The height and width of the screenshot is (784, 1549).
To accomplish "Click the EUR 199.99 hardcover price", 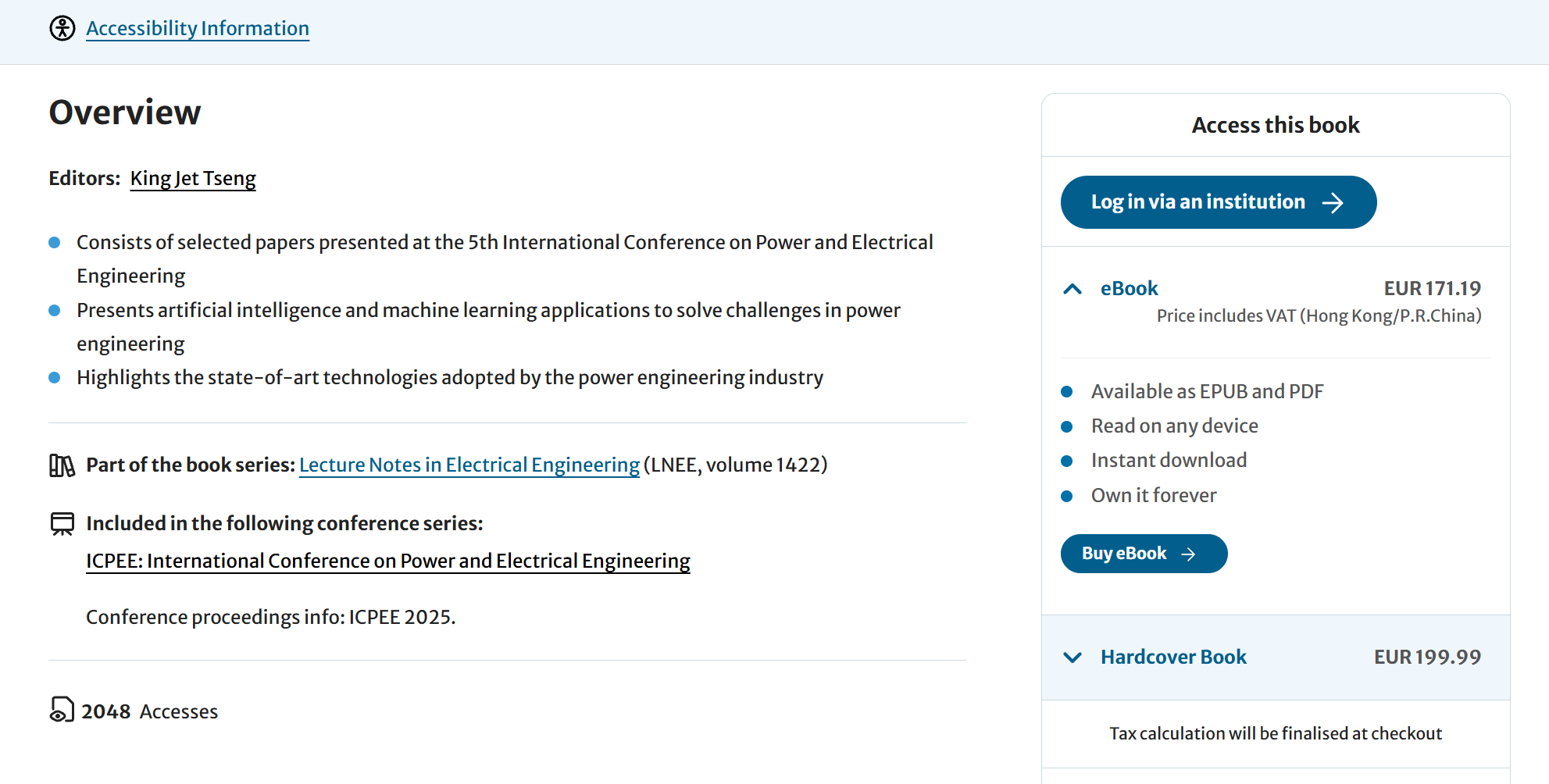I will tap(1427, 657).
